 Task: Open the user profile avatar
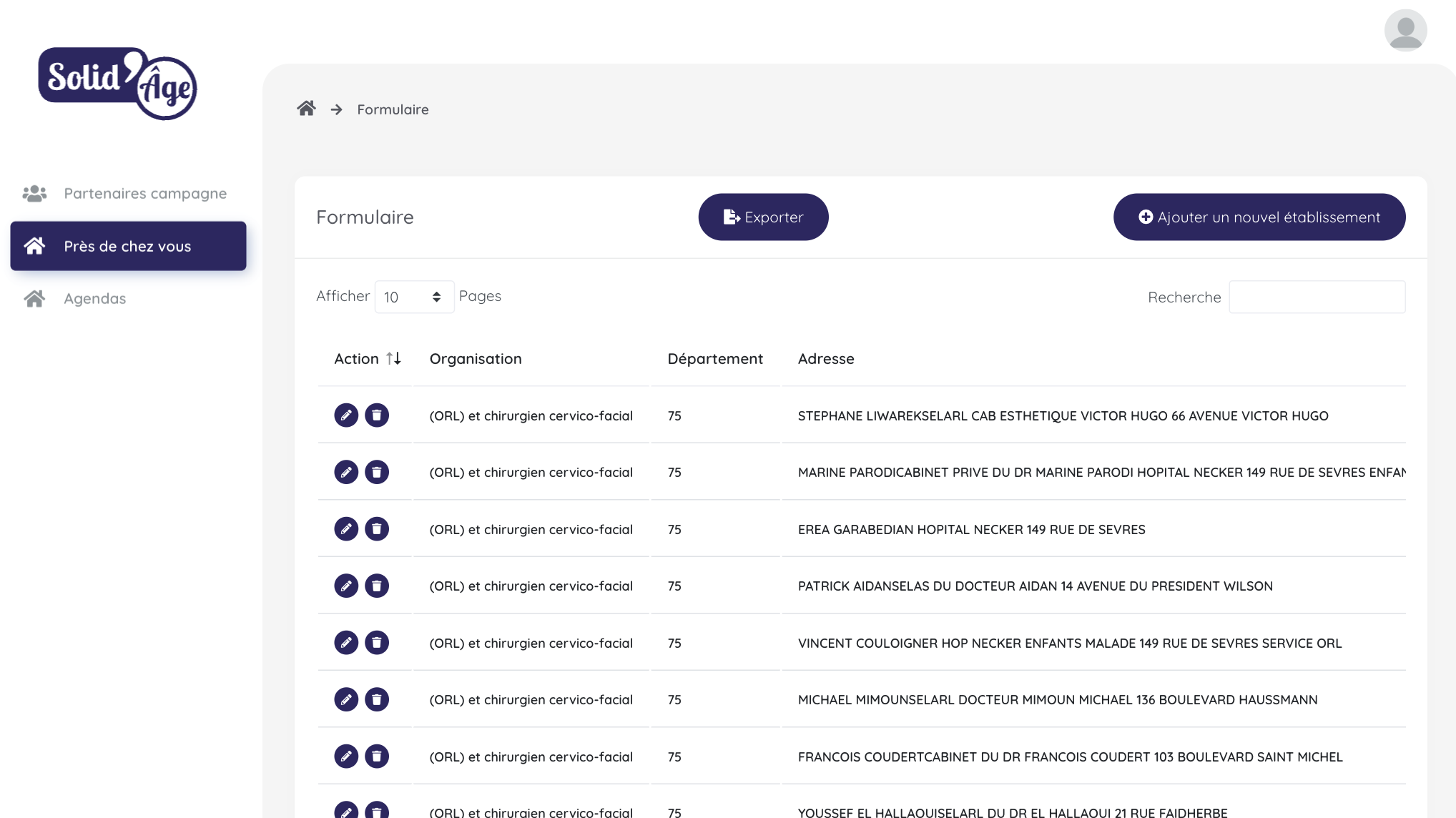pos(1405,30)
